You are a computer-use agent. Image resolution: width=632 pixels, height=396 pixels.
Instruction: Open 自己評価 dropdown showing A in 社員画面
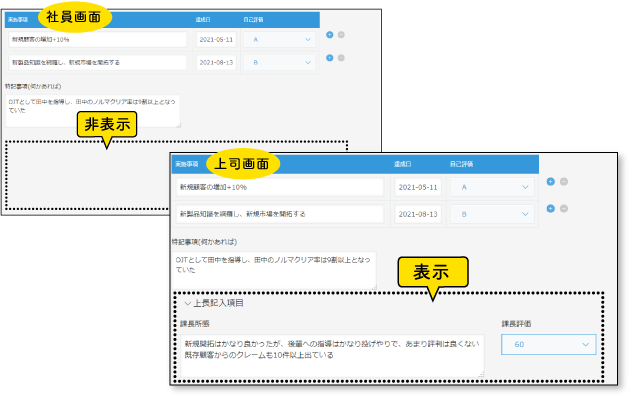[x=280, y=40]
